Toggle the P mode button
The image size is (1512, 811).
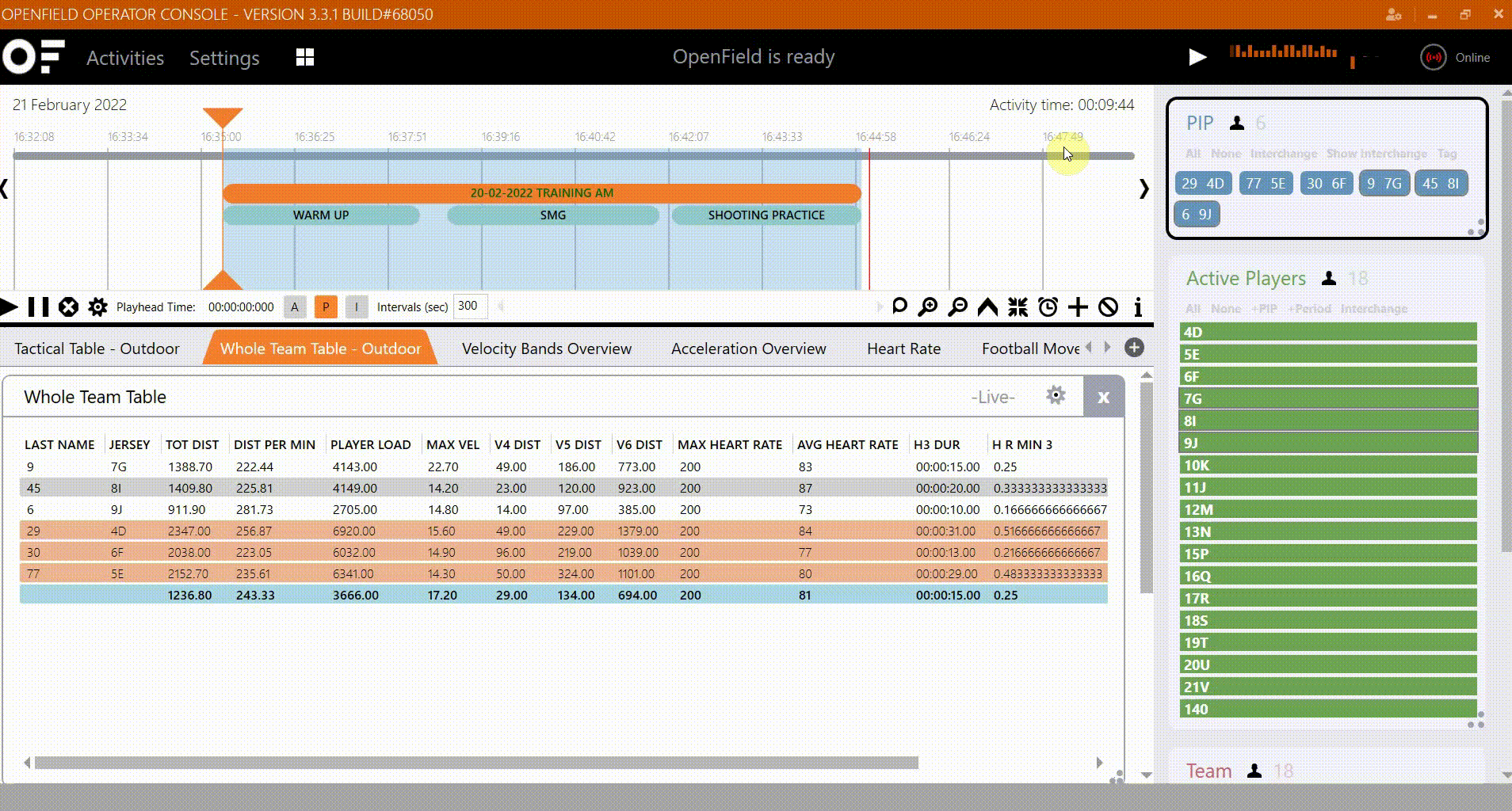[326, 307]
